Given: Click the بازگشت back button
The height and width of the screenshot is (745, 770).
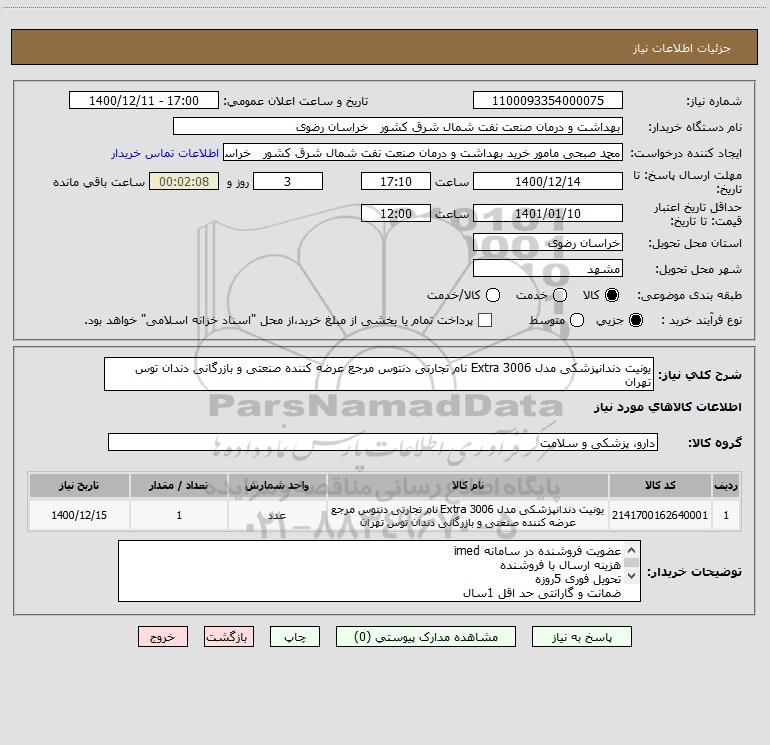Looking at the screenshot, I should pyautogui.click(x=229, y=637).
